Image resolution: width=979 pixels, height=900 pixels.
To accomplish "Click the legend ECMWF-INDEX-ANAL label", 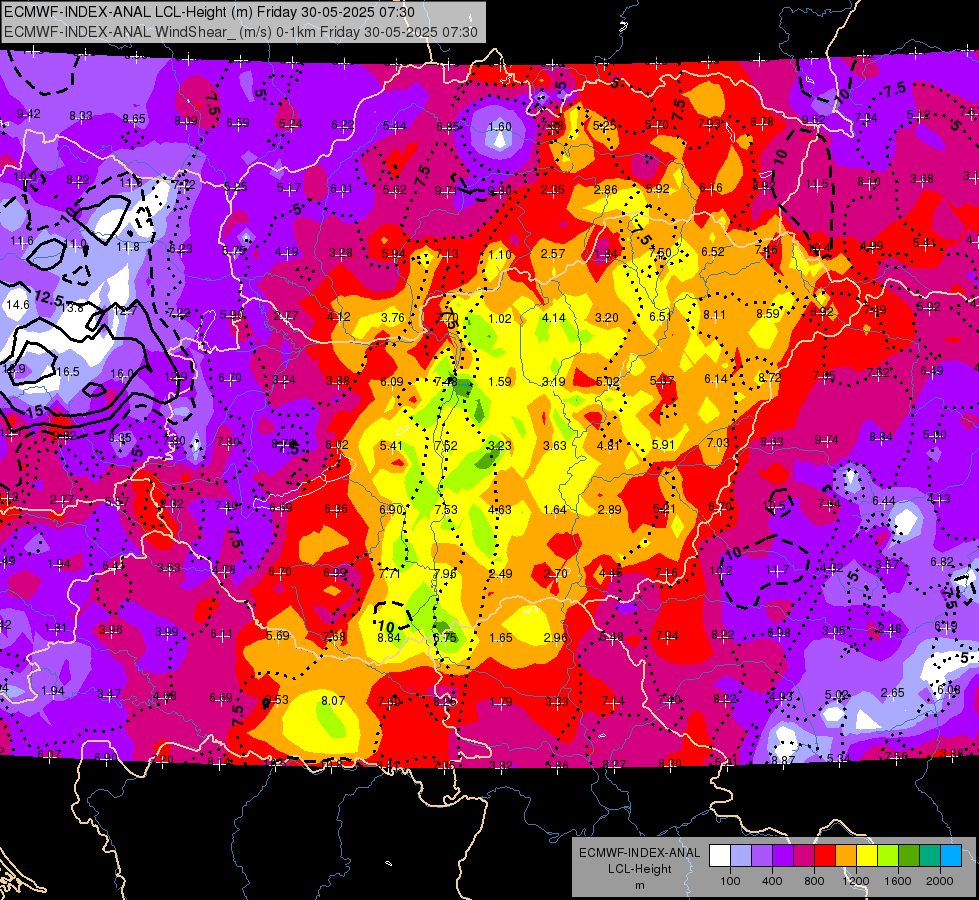I will click(639, 853).
